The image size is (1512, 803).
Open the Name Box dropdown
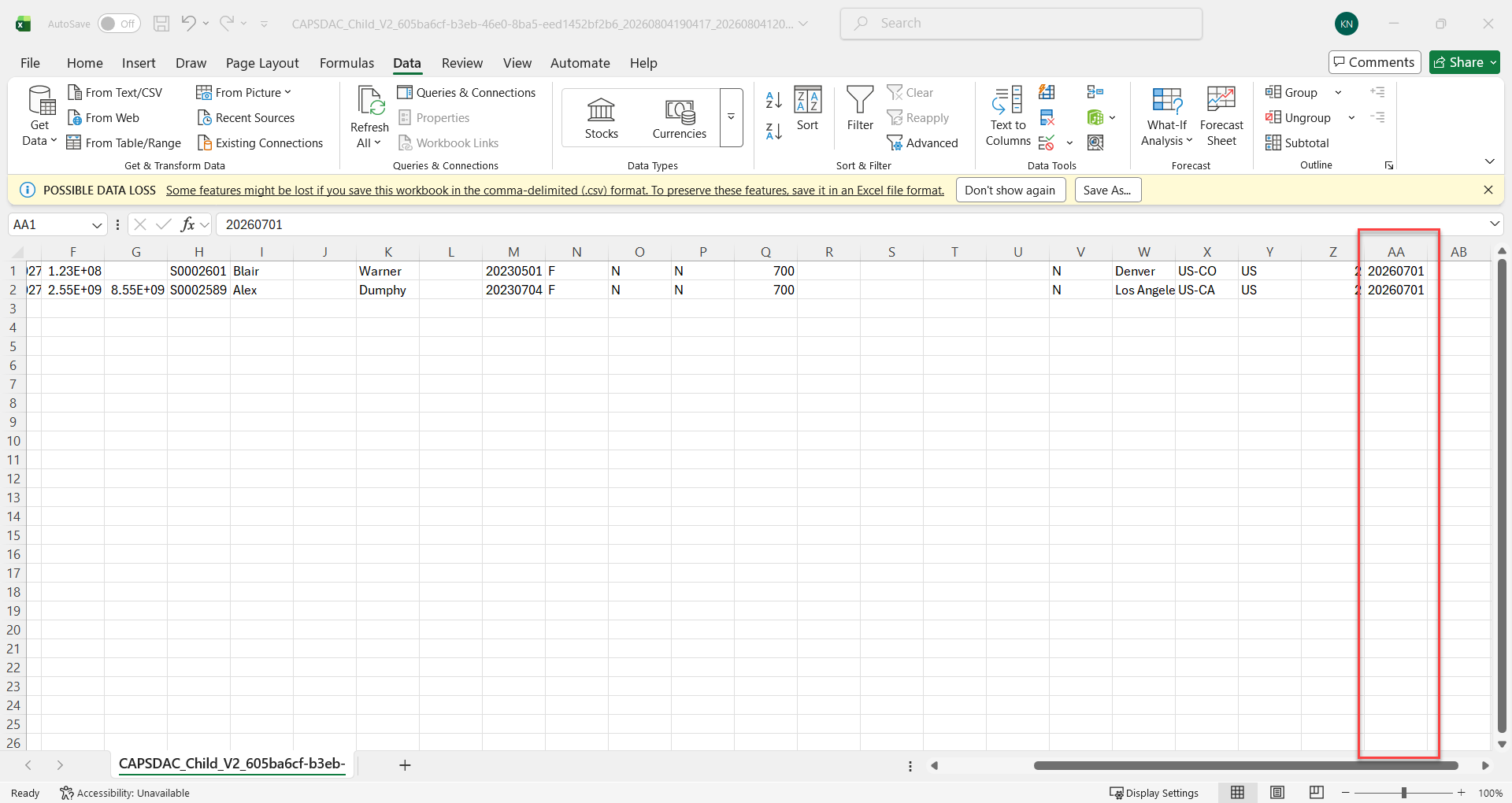97,225
